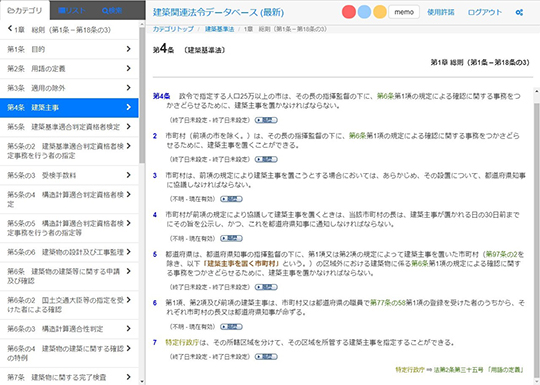This screenshot has width=540, height=385.
Task: Click the blue badge under paragraph 4
Action: (231, 238)
